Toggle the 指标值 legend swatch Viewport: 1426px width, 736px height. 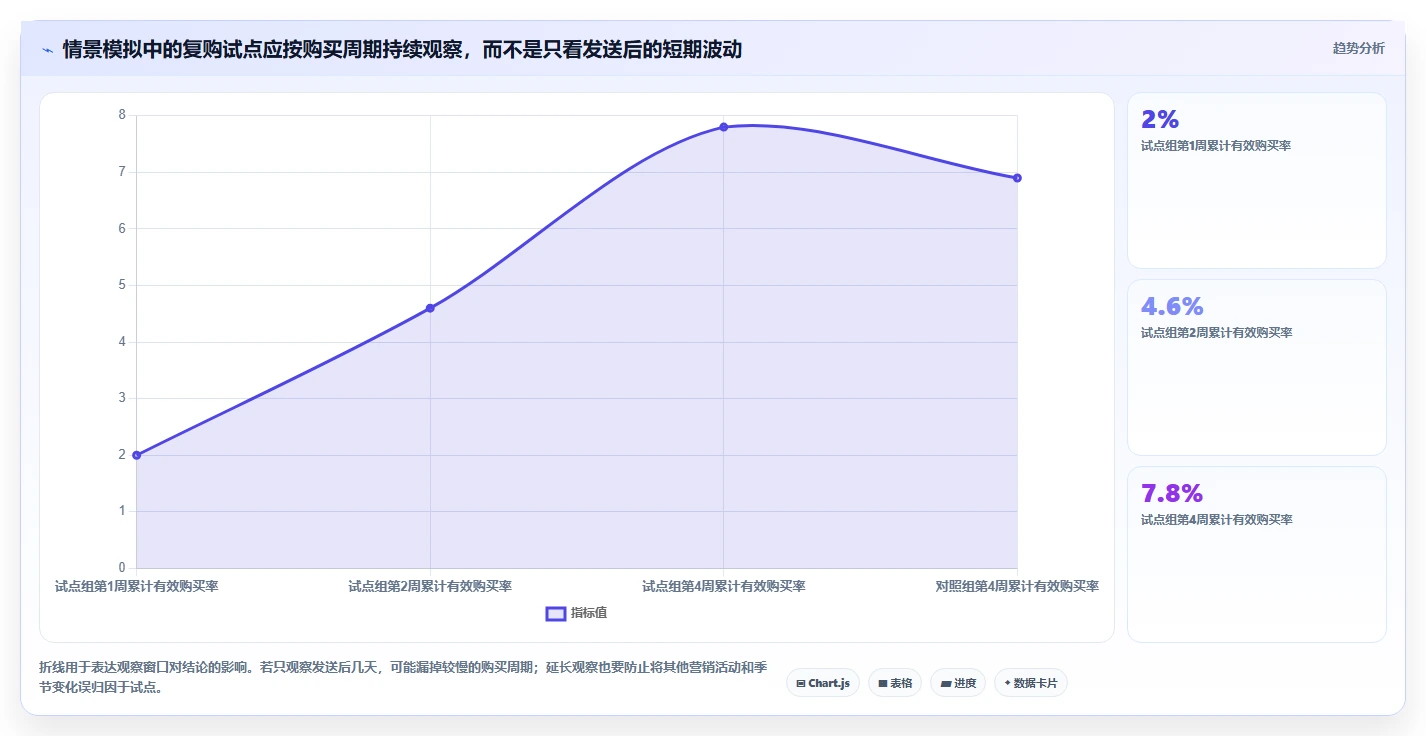(x=556, y=613)
